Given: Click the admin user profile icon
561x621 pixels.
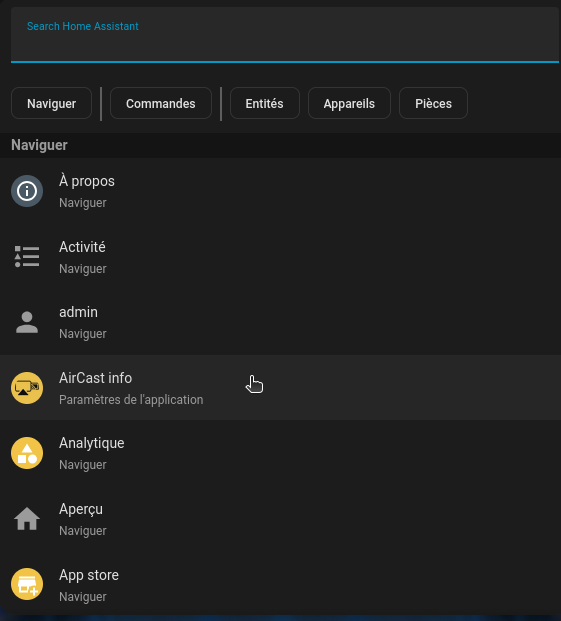Looking at the screenshot, I should [27, 322].
